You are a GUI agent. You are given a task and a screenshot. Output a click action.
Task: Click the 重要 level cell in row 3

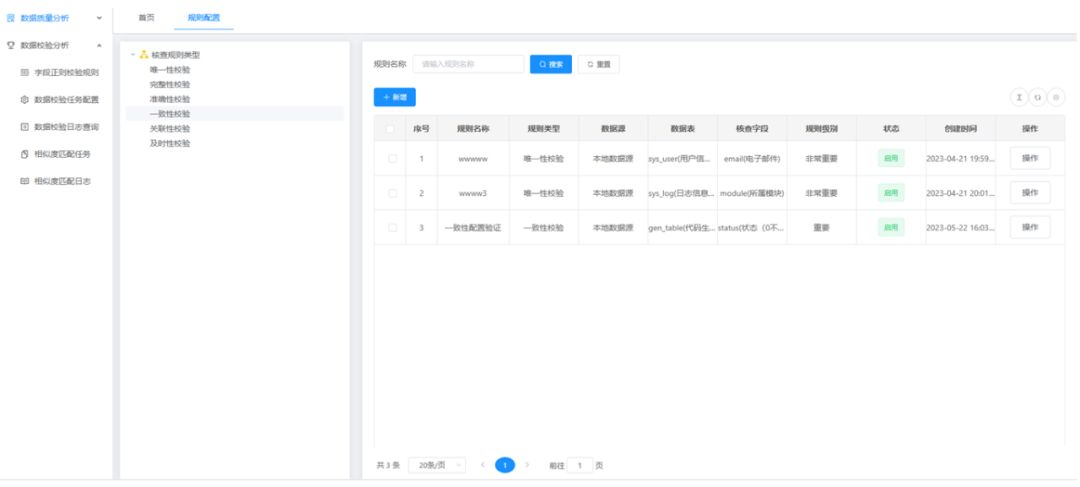(x=822, y=227)
